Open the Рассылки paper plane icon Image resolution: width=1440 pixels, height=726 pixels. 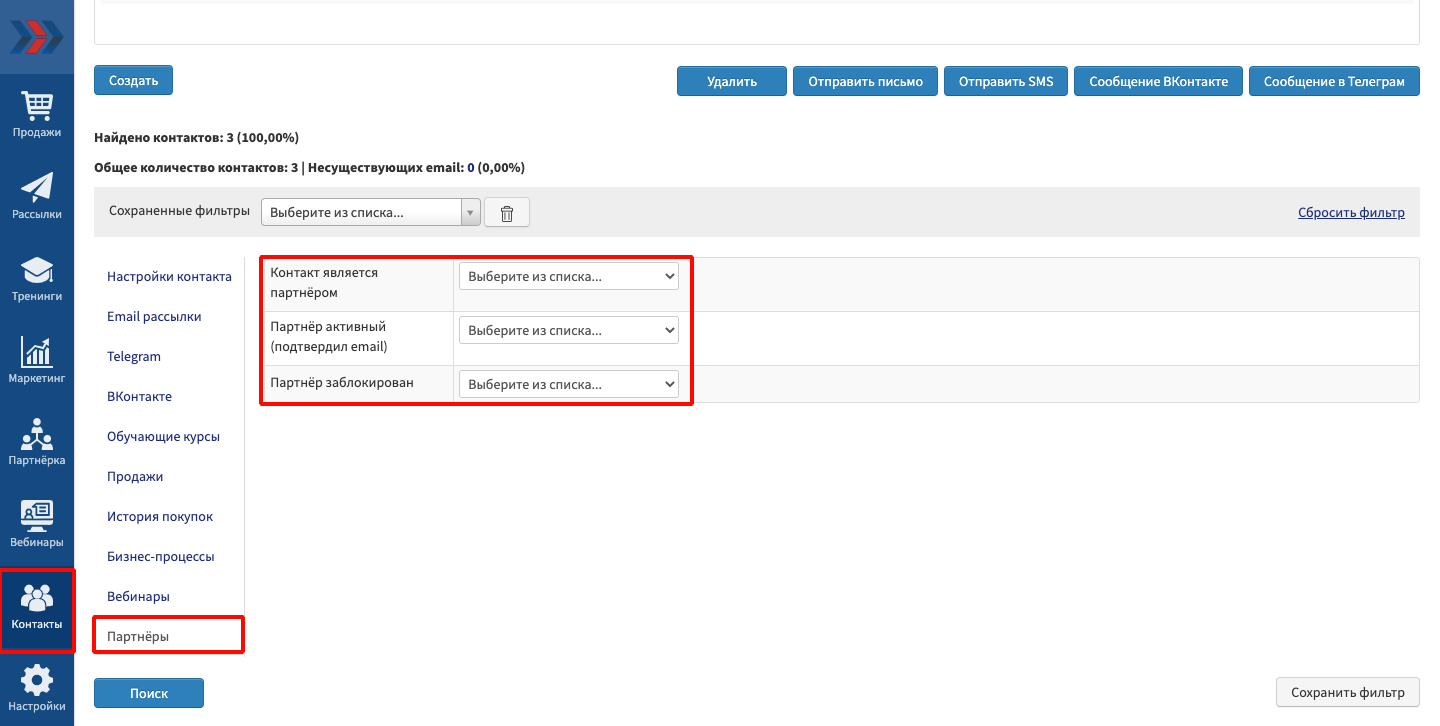[x=37, y=190]
